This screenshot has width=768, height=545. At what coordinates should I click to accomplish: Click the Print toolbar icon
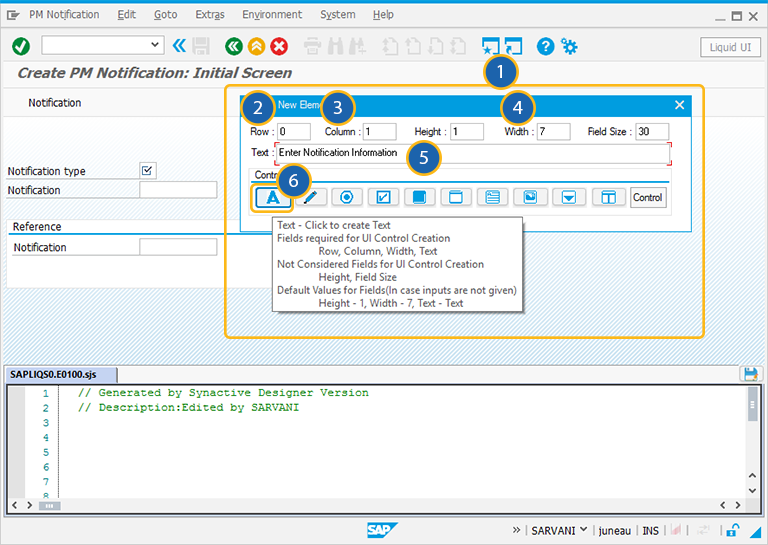point(312,47)
